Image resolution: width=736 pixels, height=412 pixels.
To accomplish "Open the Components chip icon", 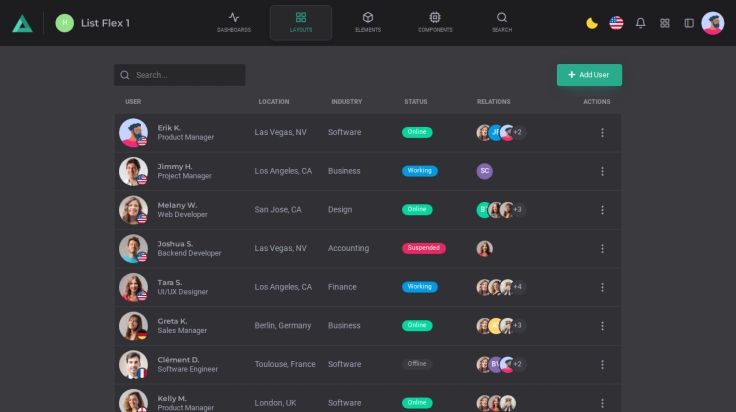I will (x=435, y=22).
